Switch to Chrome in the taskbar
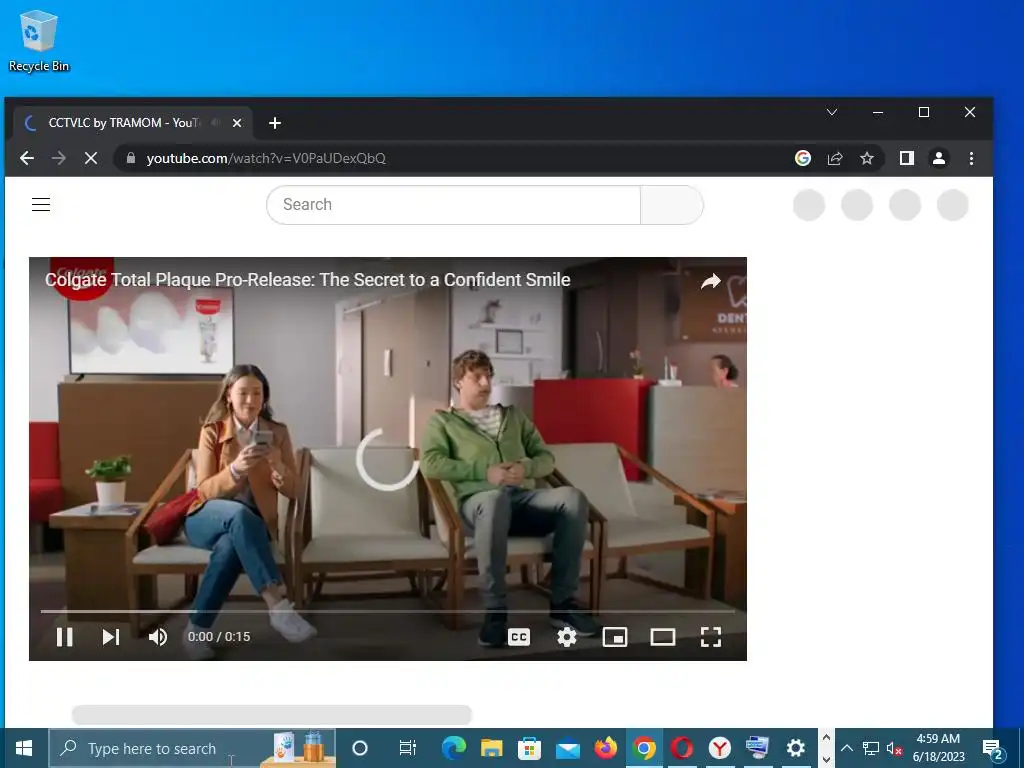Viewport: 1024px width, 768px height. pyautogui.click(x=644, y=748)
